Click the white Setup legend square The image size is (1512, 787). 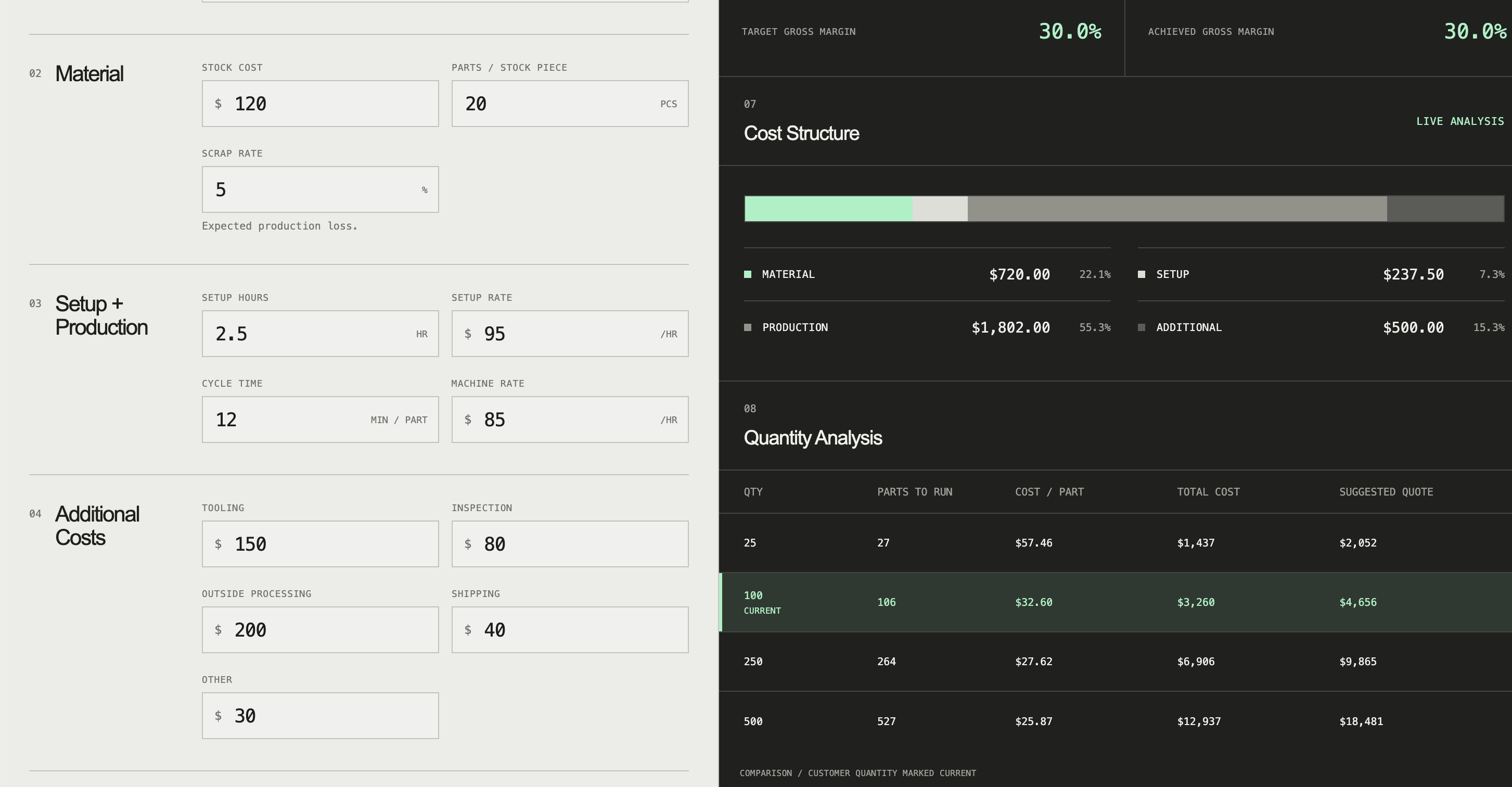click(1142, 274)
